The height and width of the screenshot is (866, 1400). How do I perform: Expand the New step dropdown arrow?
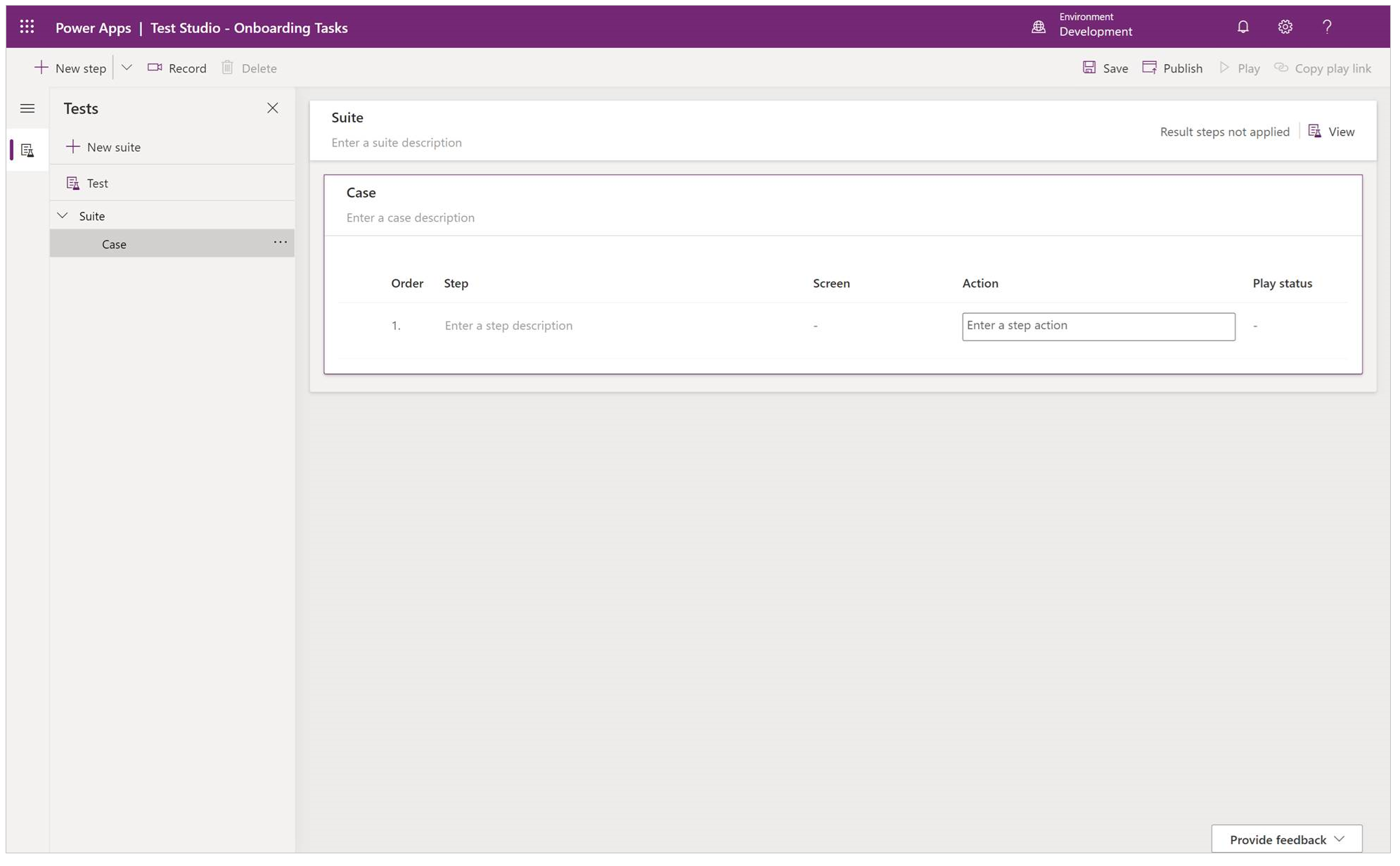(126, 67)
